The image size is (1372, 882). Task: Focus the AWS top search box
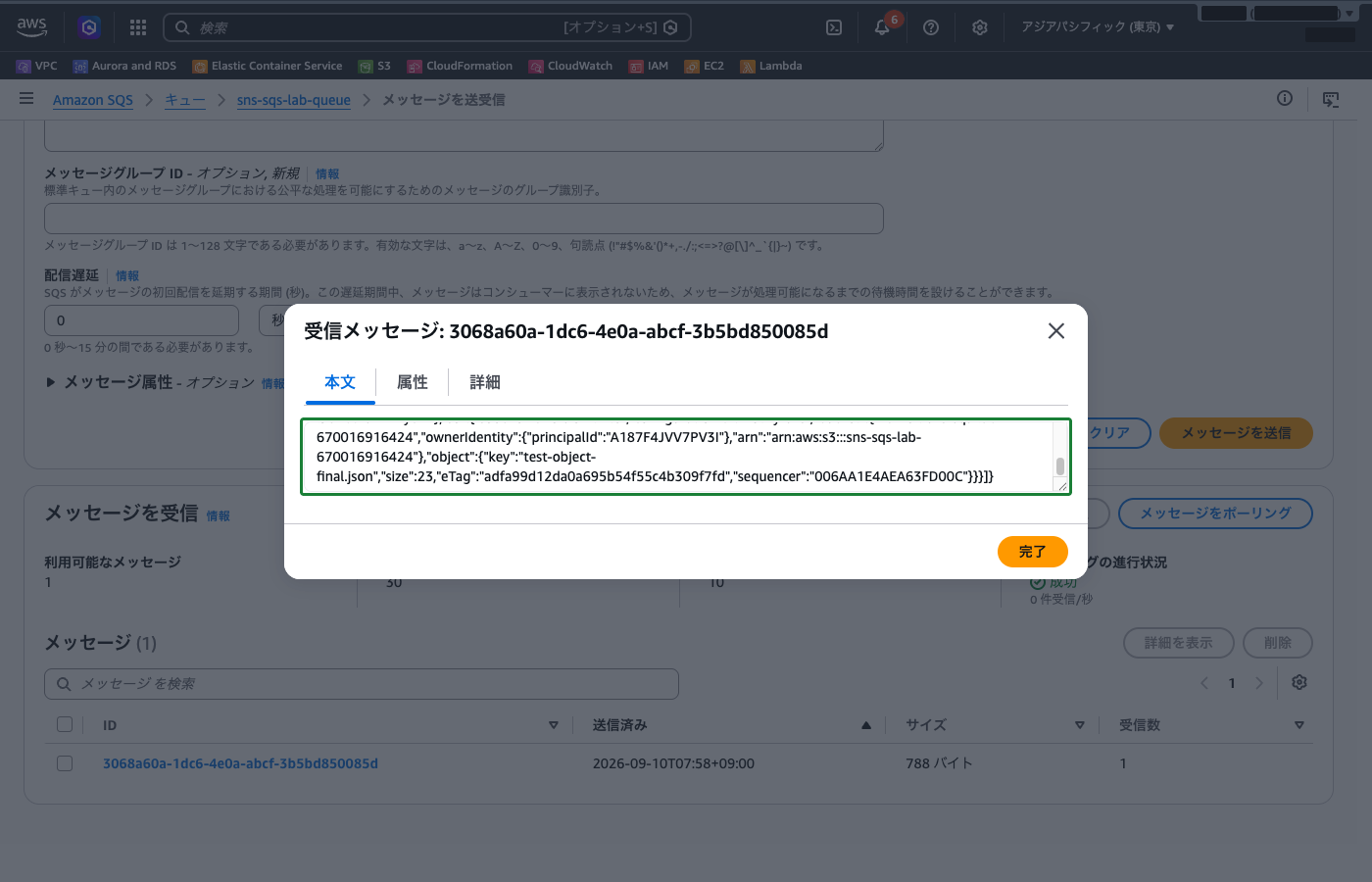point(427,27)
